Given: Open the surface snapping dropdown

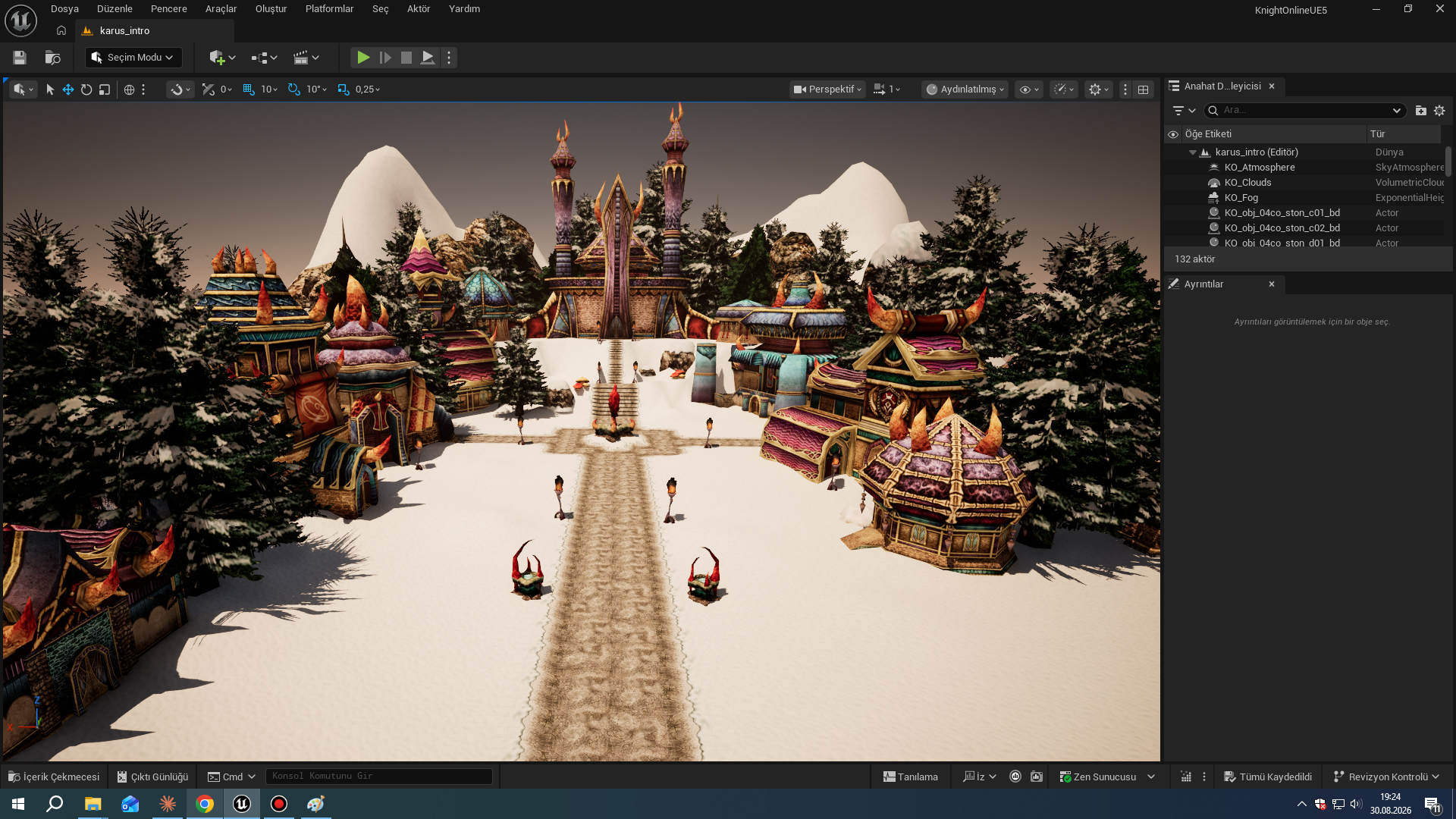Looking at the screenshot, I should (180, 89).
